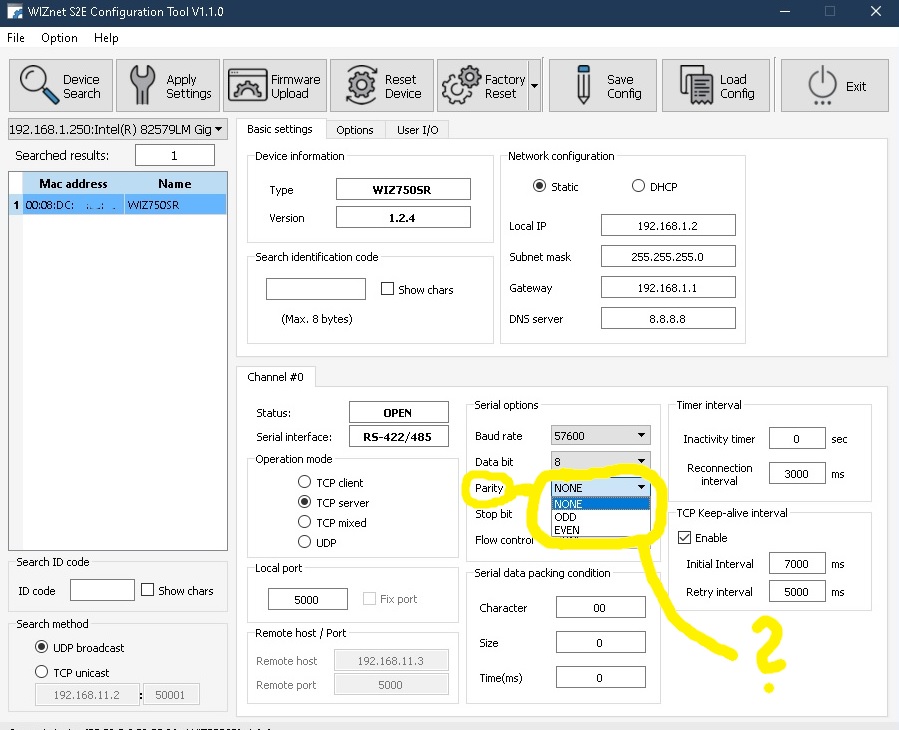Select the DHCP radio button
The width and height of the screenshot is (899, 730).
[x=638, y=186]
